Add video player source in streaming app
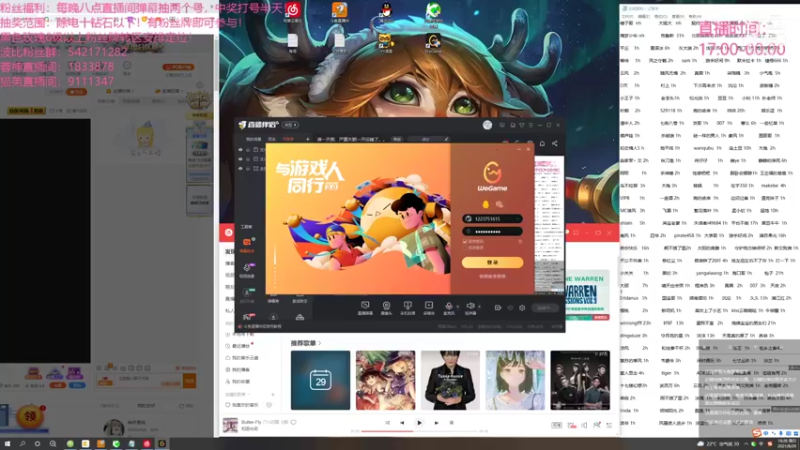800x450 pixels. (x=429, y=306)
